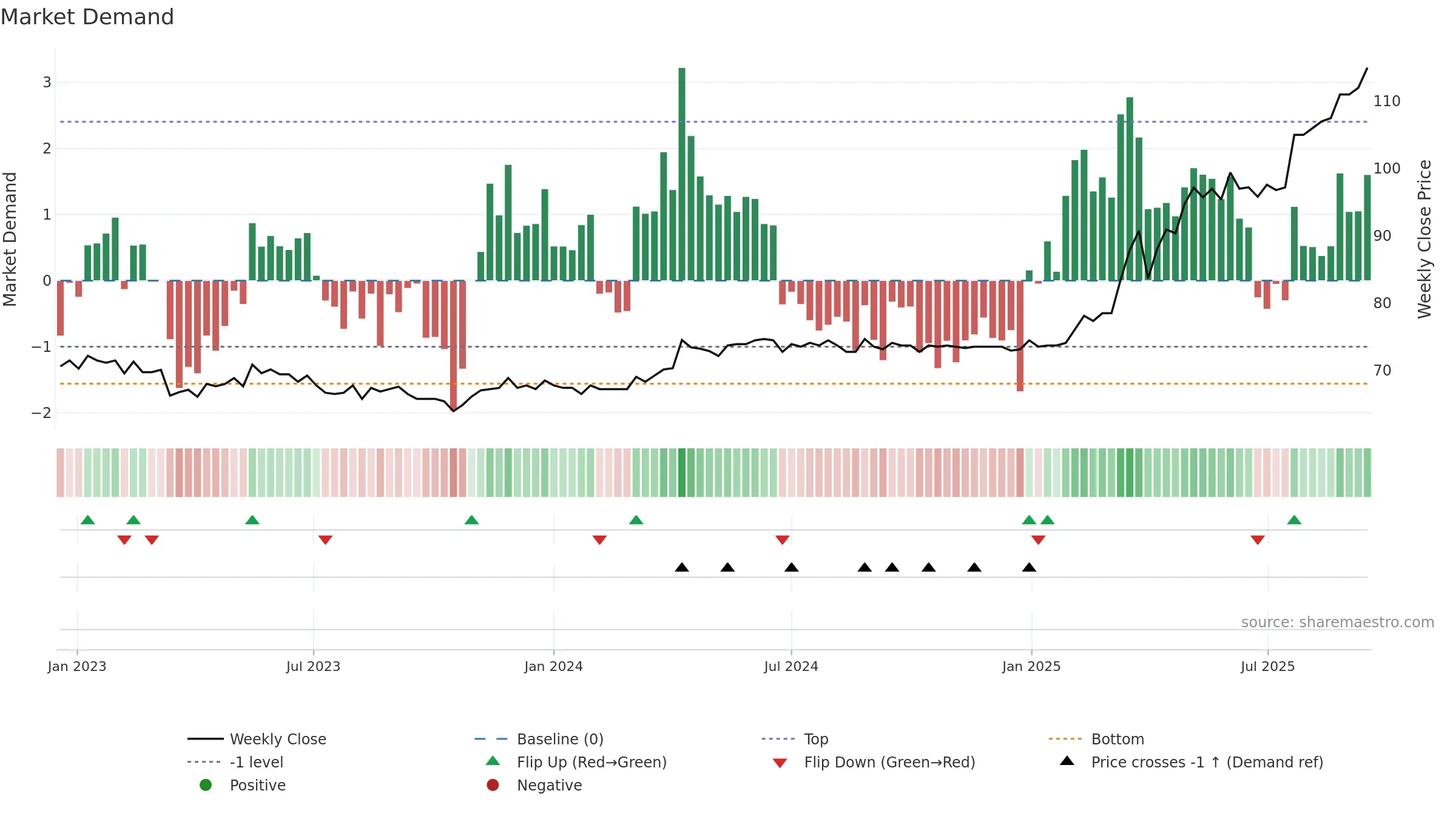Click the −2 tick on the demand axis
This screenshot has width=1456, height=819.
point(42,413)
